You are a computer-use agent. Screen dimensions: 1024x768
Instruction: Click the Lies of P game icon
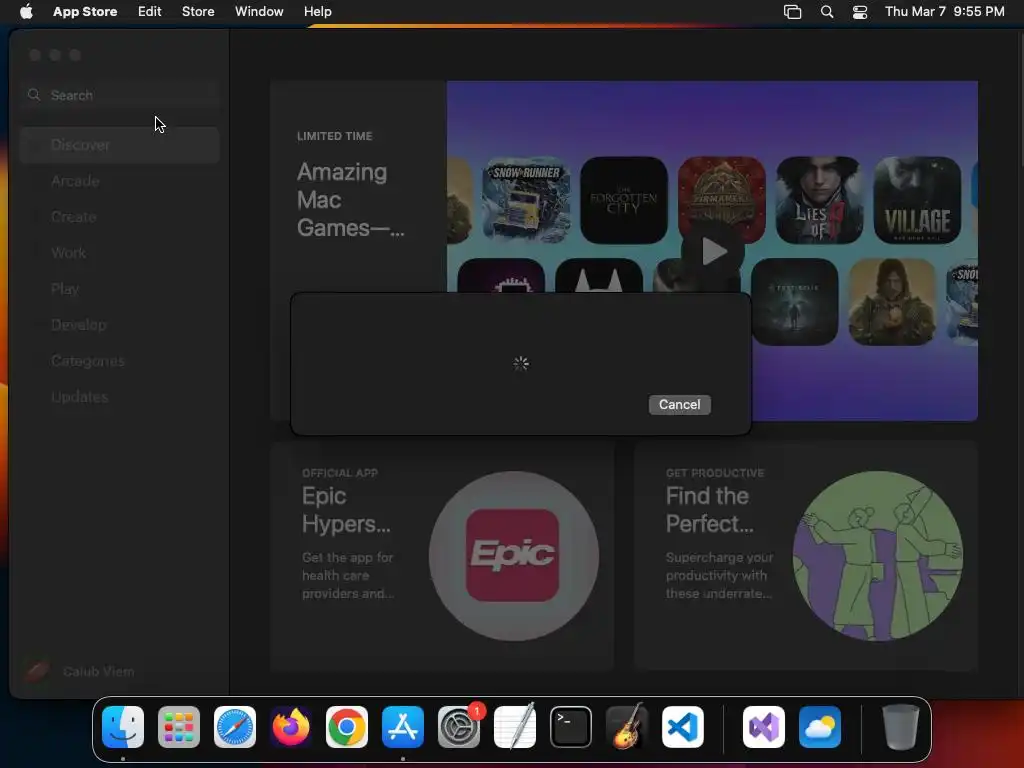coord(819,200)
